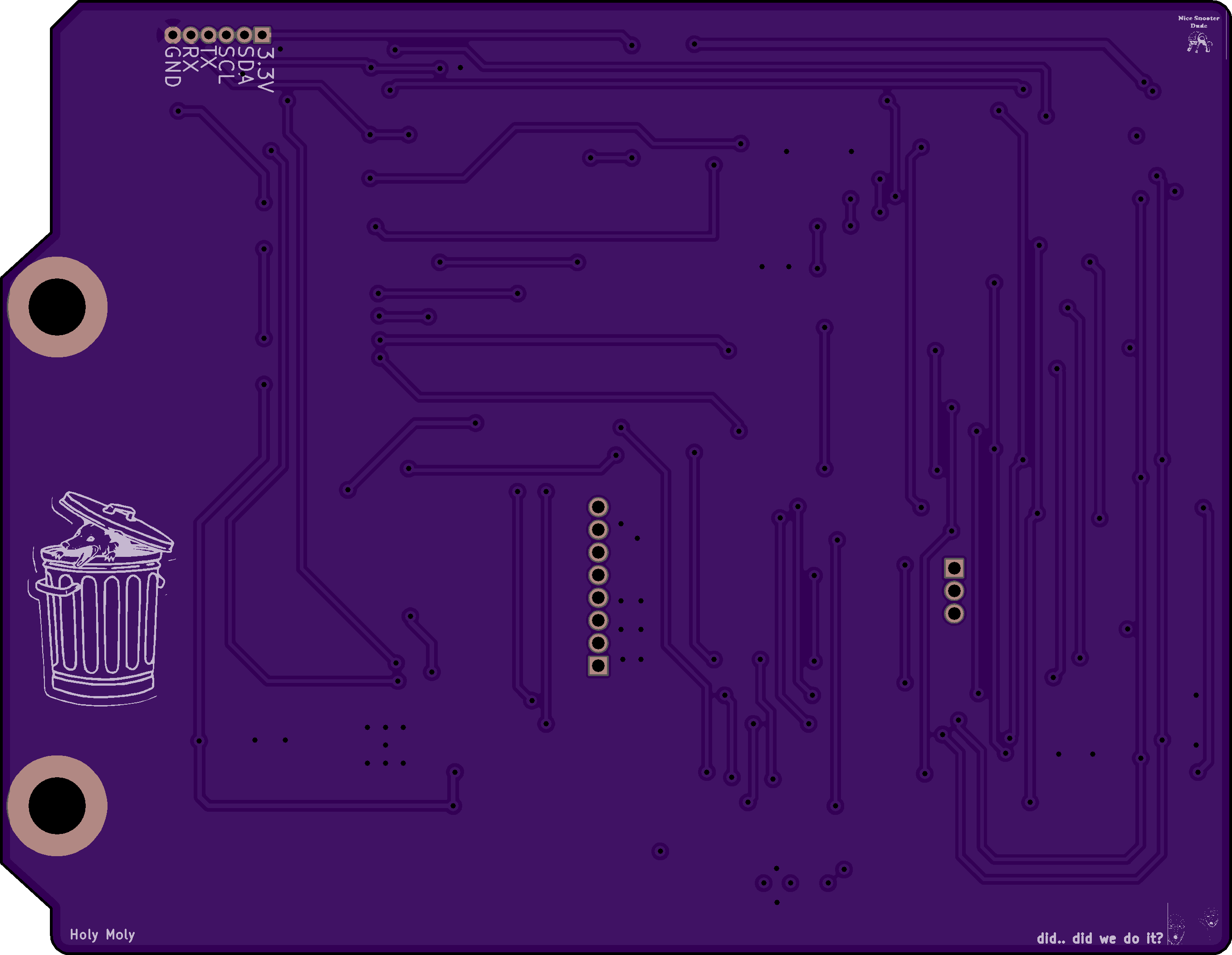This screenshot has height=955, width=1232.
Task: Click the TX header pad
Action: [x=208, y=35]
